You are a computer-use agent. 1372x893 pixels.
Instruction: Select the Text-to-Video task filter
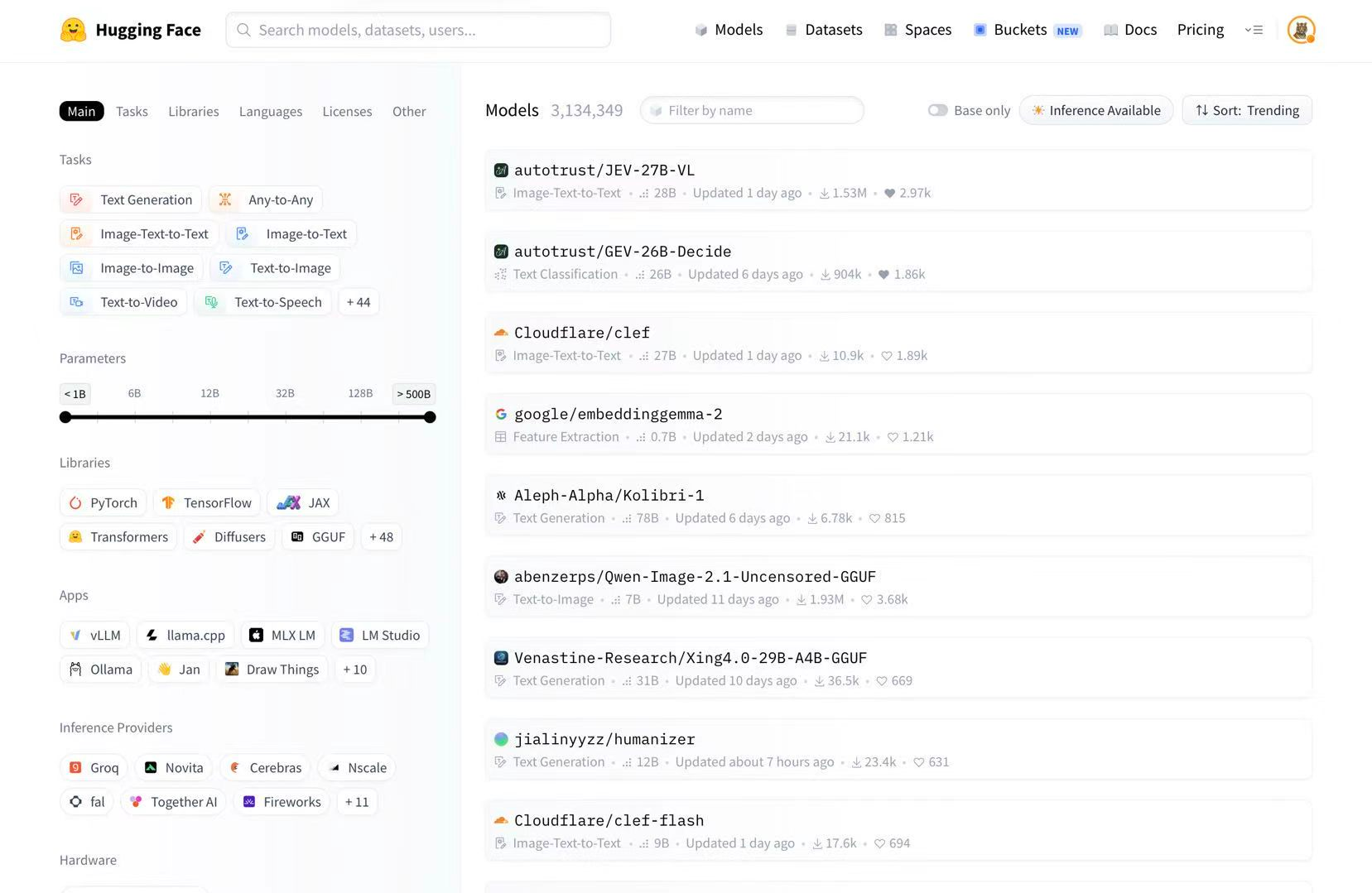pyautogui.click(x=123, y=302)
